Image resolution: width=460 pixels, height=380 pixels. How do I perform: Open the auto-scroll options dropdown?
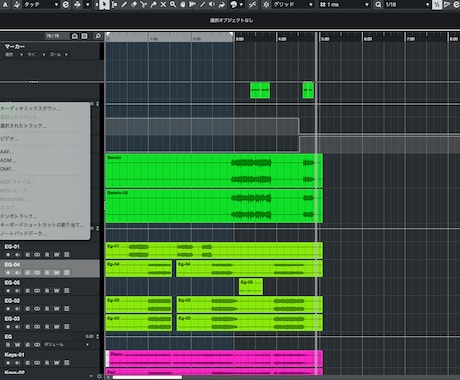[x=88, y=5]
